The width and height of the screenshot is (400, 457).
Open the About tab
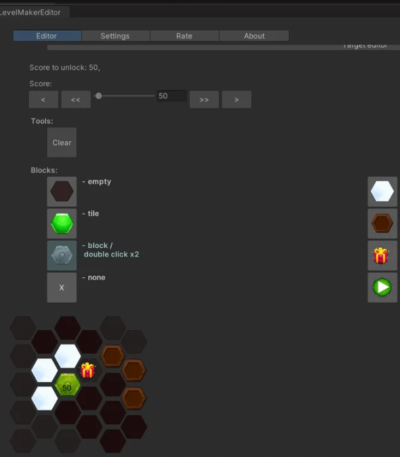[x=254, y=36]
